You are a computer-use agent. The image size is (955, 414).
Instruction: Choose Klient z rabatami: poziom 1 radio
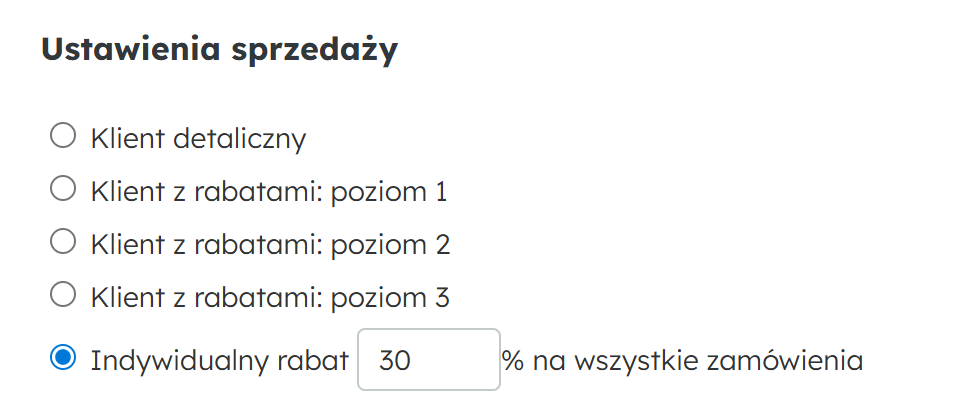point(63,188)
